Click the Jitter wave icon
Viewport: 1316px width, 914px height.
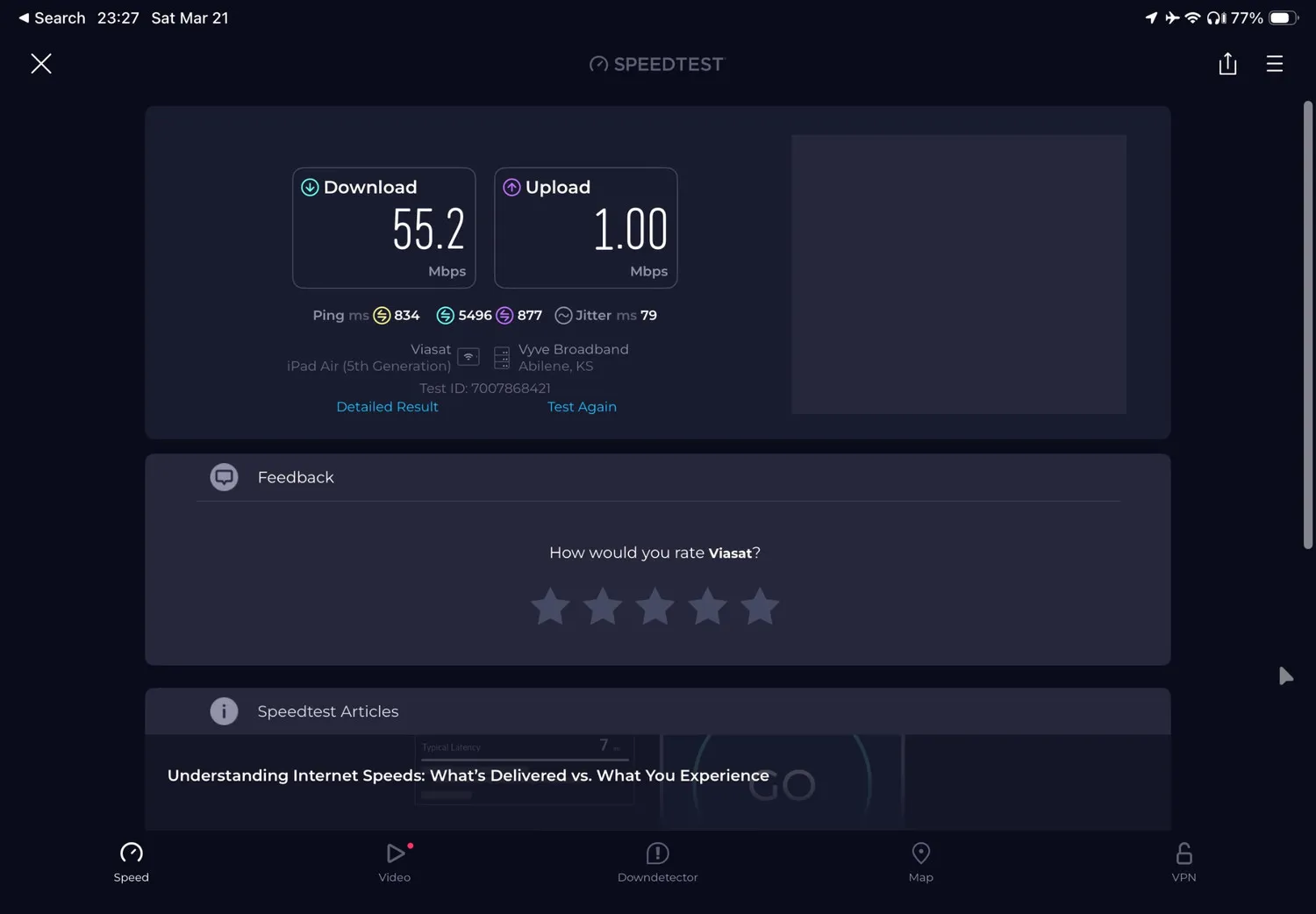pos(563,316)
